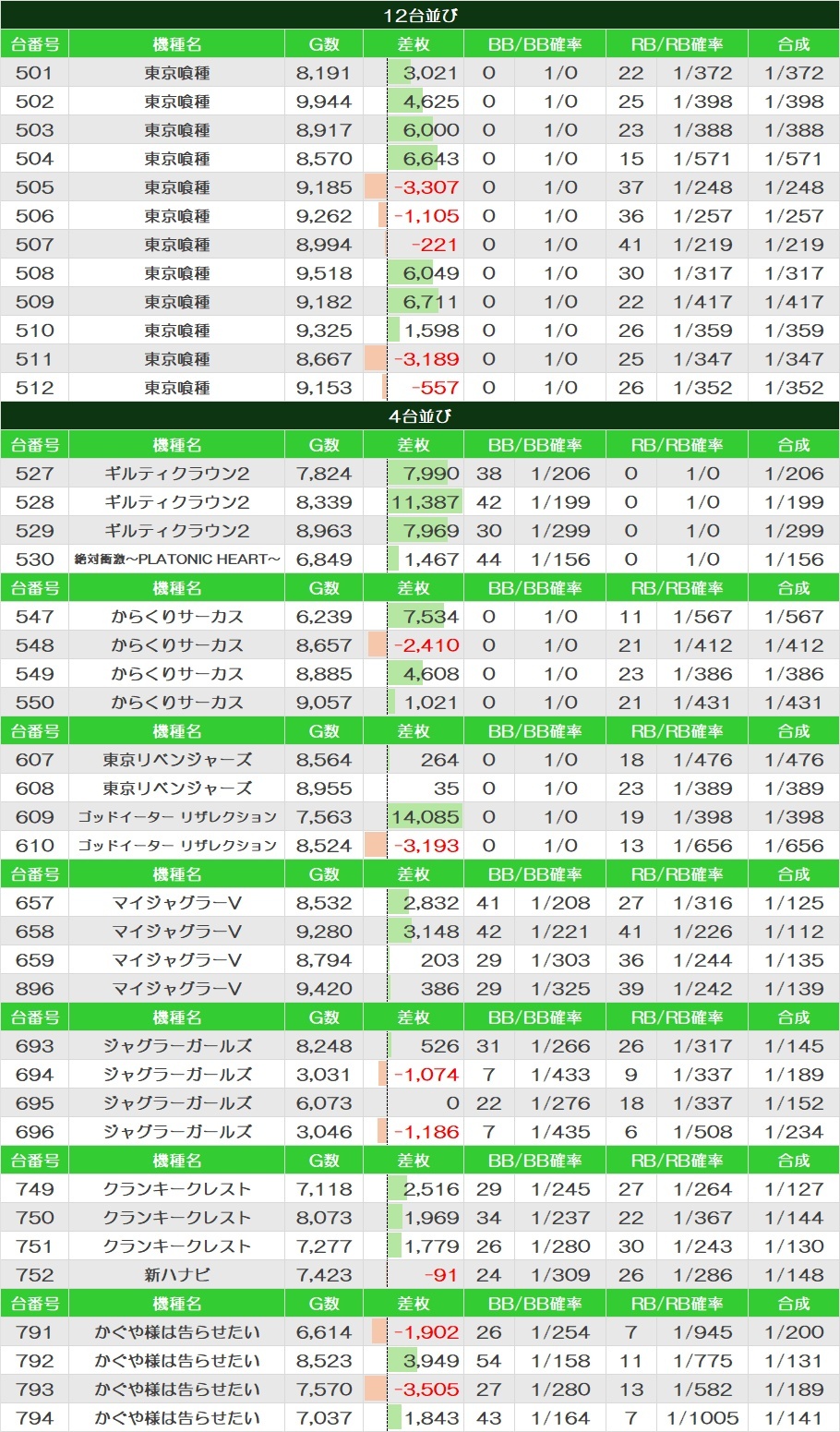Select G数 3,031 for machine 694
This screenshot has height=1432, width=840.
click(324, 1075)
